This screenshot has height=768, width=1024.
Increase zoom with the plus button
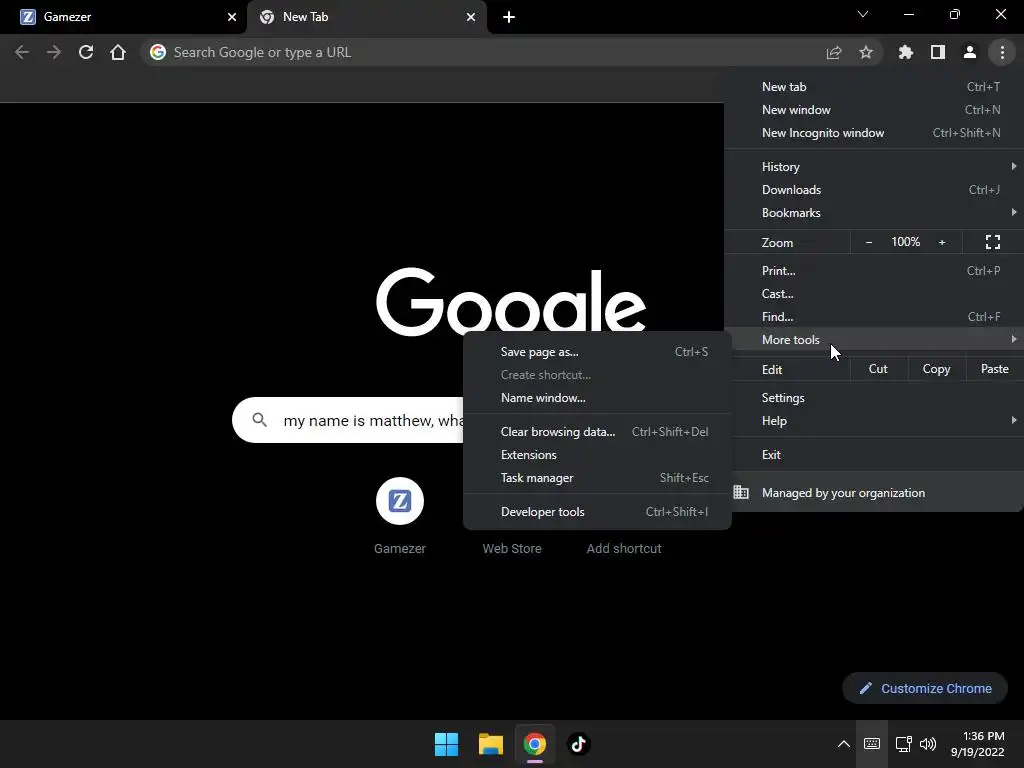(x=942, y=242)
